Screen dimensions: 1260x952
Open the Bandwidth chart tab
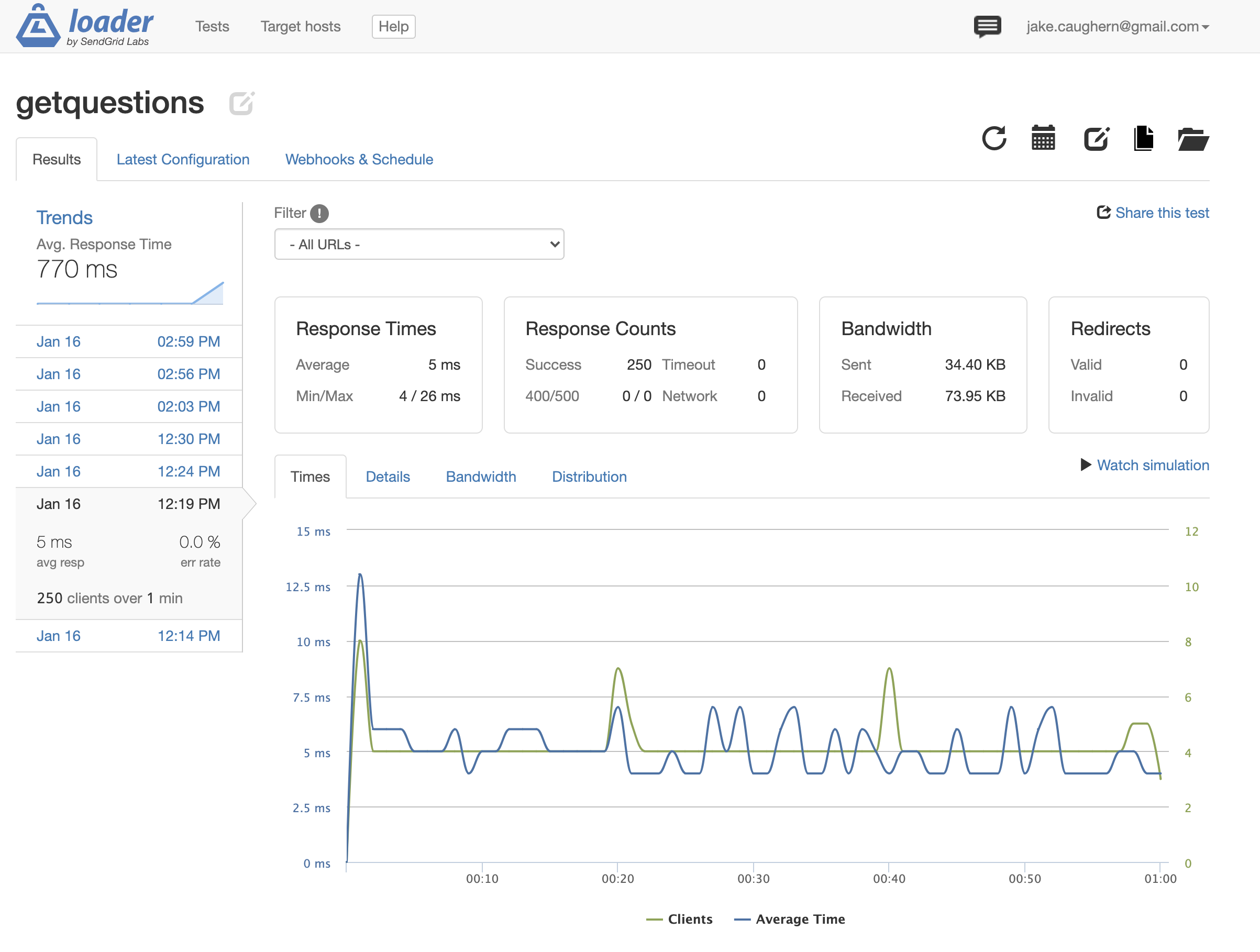[x=481, y=477]
